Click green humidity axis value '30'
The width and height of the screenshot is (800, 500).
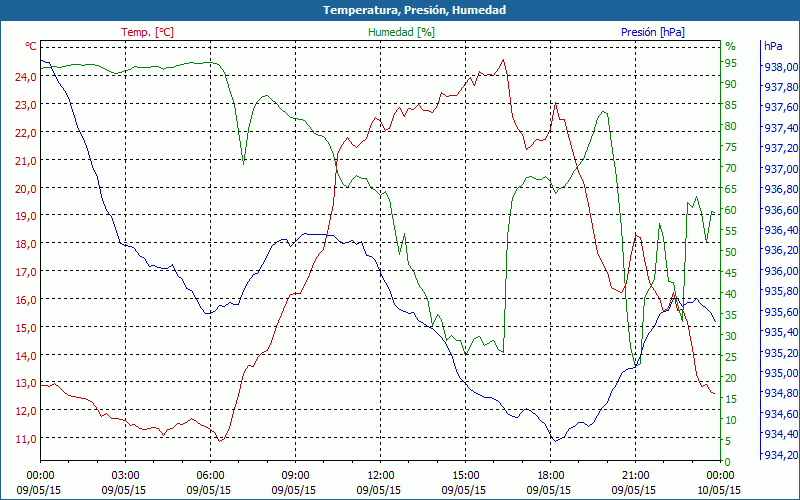[731, 336]
